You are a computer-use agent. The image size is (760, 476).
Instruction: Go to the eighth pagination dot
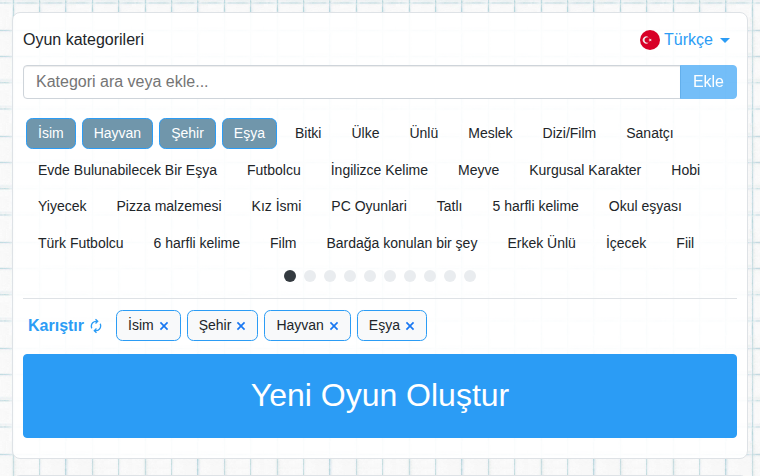430,276
